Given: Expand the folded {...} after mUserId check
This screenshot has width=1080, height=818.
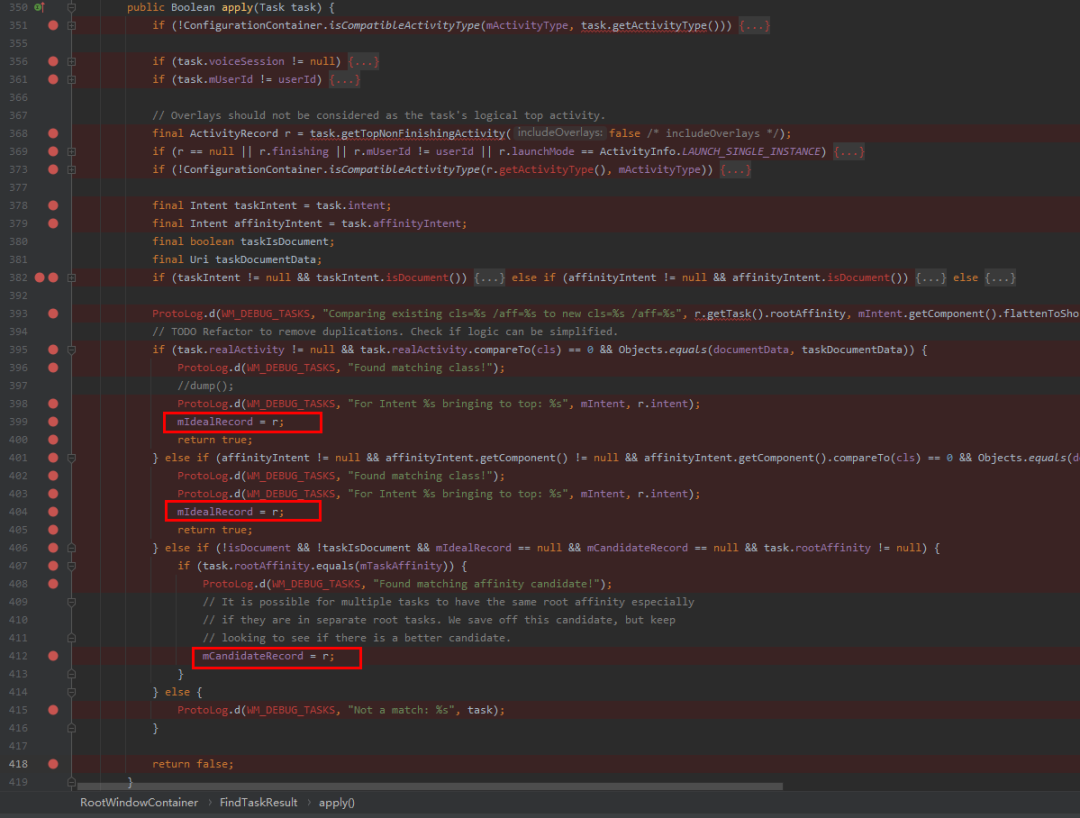Looking at the screenshot, I should click(x=344, y=79).
